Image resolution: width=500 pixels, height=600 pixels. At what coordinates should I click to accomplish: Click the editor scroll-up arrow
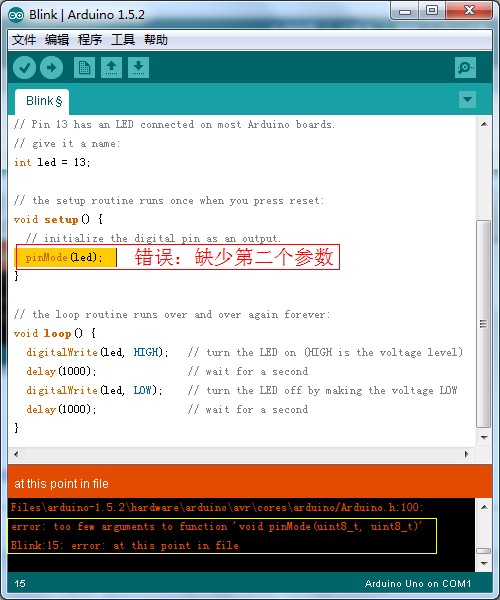(484, 124)
